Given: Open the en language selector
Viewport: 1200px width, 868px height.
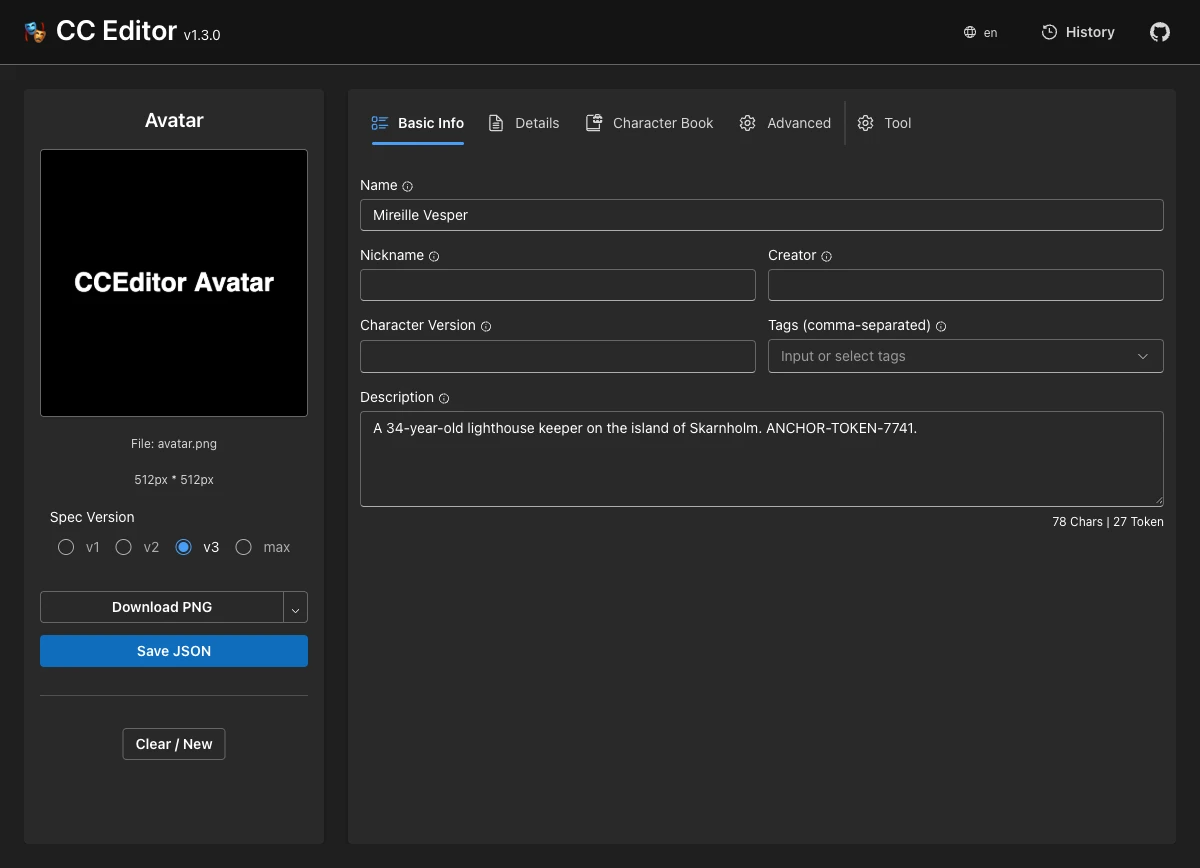Looking at the screenshot, I should click(981, 32).
